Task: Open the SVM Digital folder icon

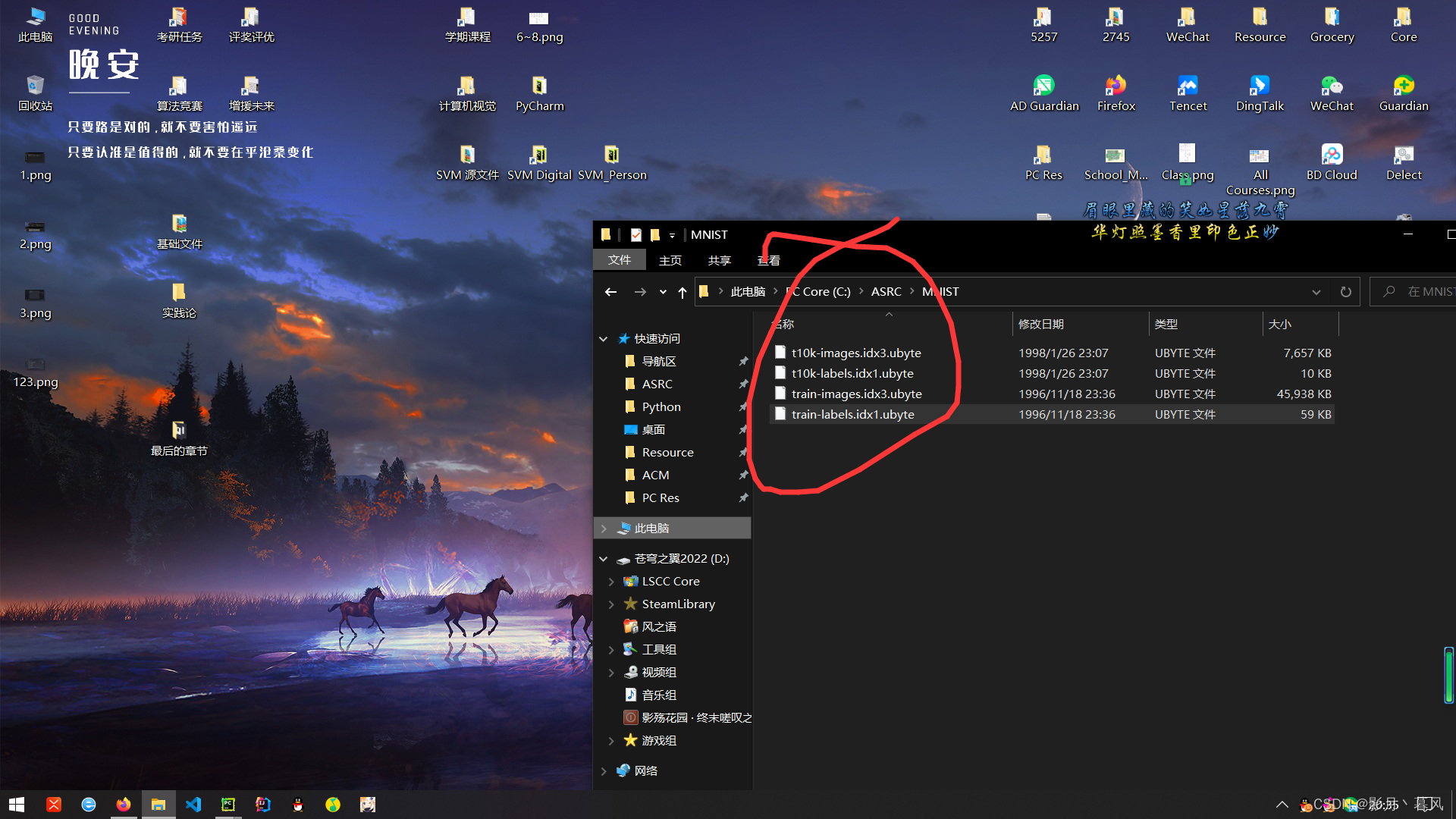Action: [x=539, y=162]
